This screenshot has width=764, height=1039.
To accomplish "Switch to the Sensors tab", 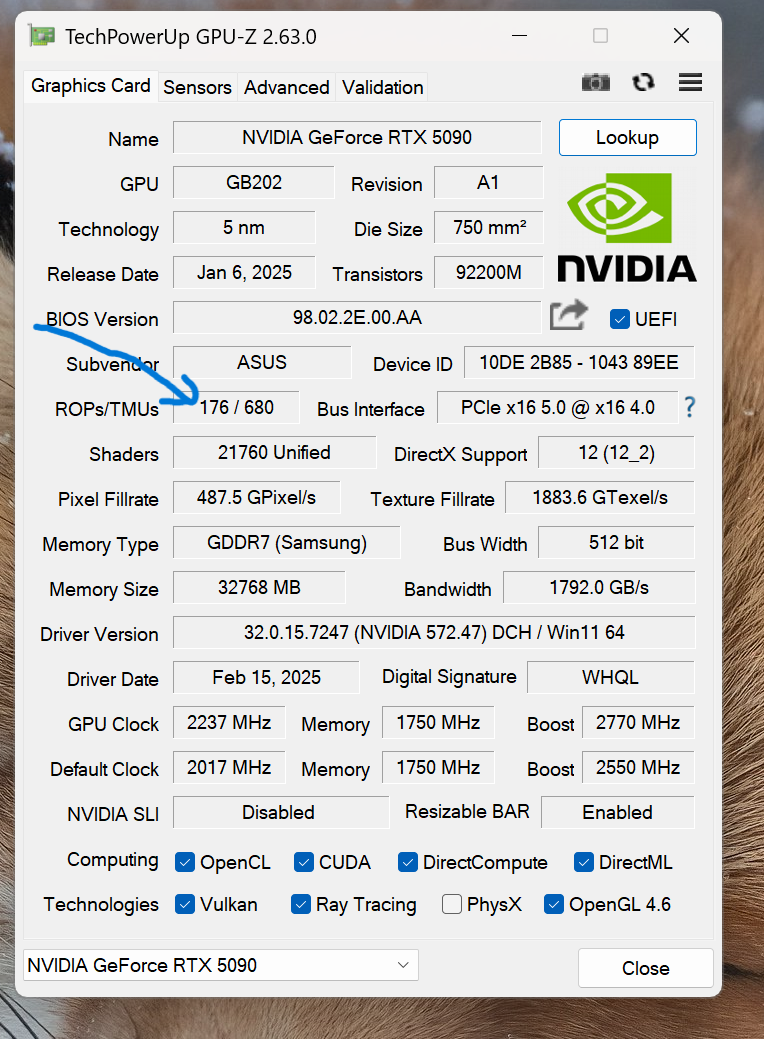I will (x=197, y=87).
